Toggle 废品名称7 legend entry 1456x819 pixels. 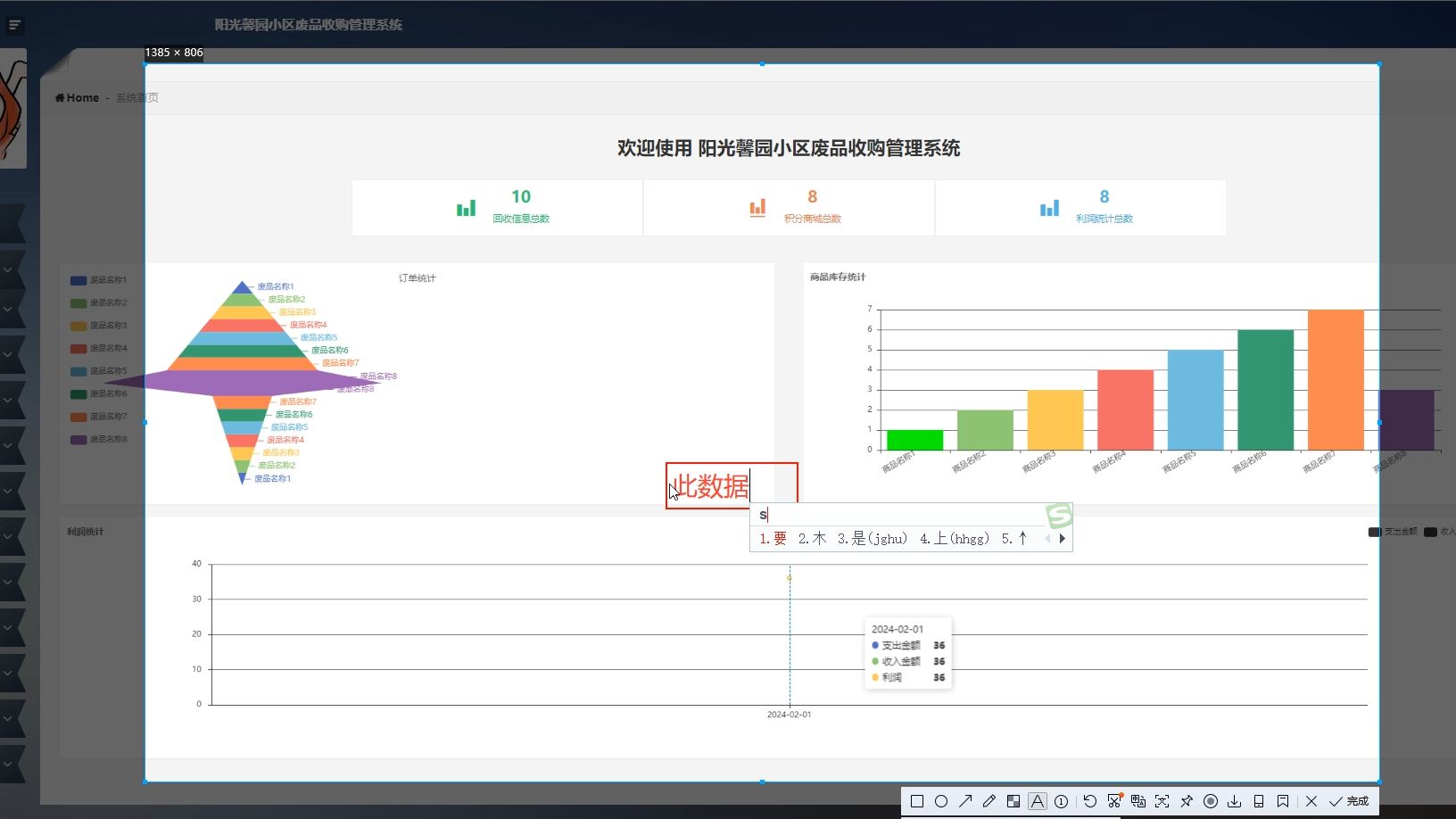pos(98,417)
